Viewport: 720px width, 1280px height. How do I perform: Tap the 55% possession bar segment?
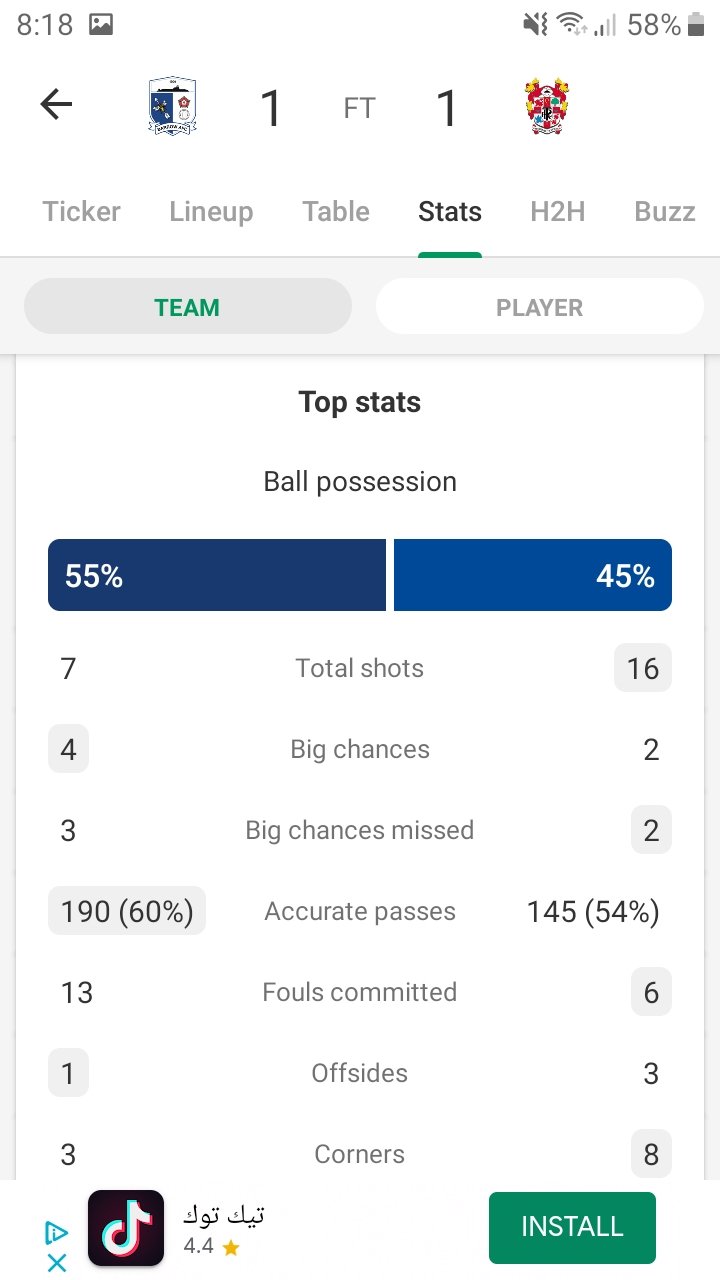tap(217, 575)
